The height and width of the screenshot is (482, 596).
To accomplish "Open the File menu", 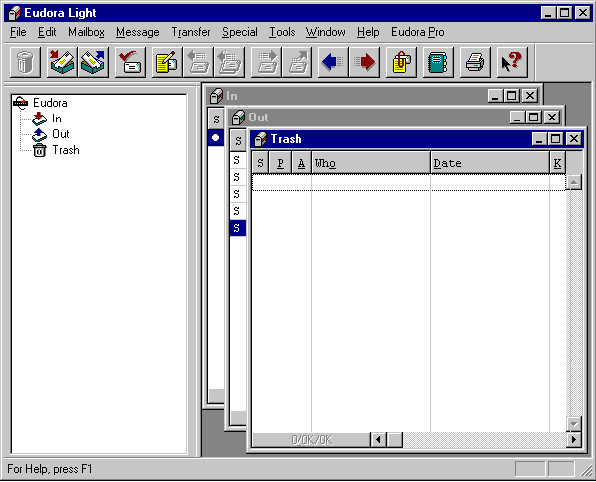I will pos(18,32).
